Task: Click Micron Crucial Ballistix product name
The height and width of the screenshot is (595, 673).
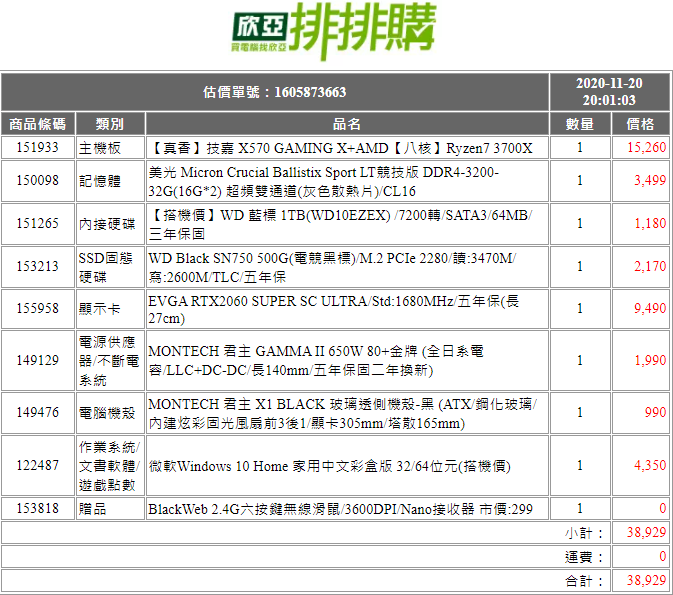Action: pyautogui.click(x=324, y=181)
